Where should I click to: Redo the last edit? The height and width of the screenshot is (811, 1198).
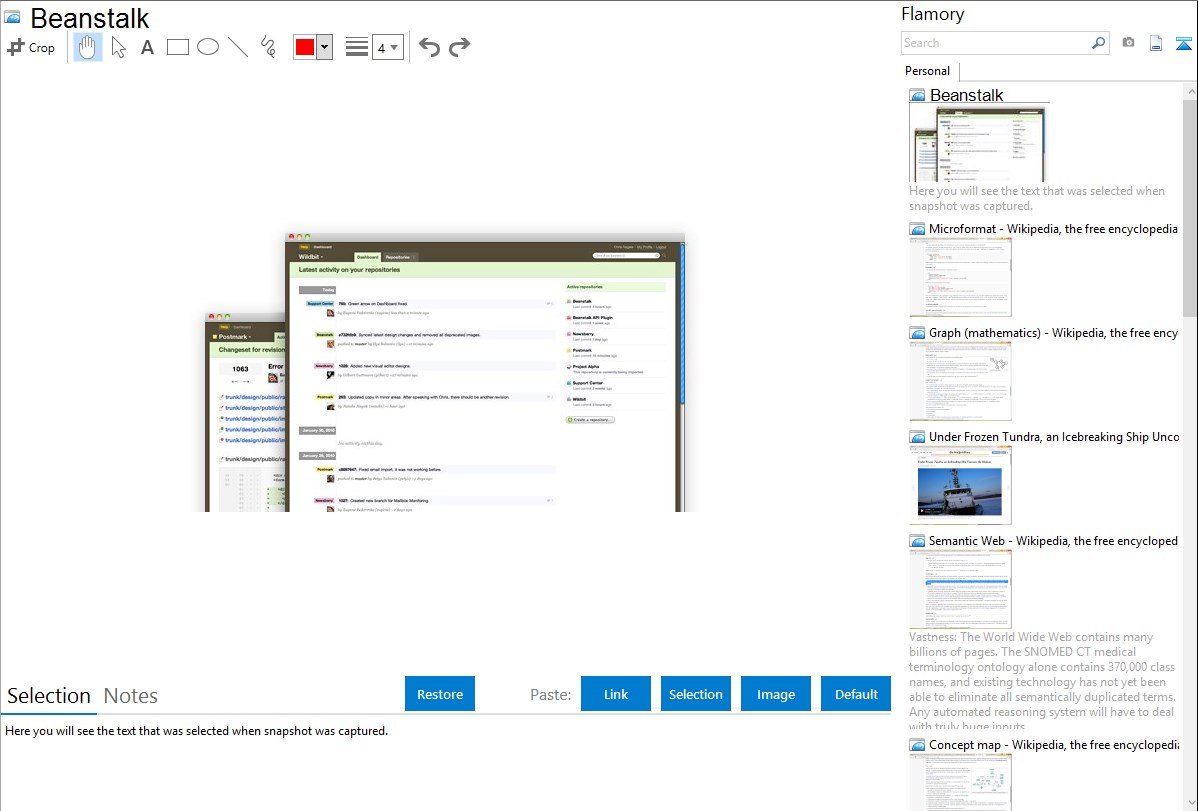[x=459, y=47]
